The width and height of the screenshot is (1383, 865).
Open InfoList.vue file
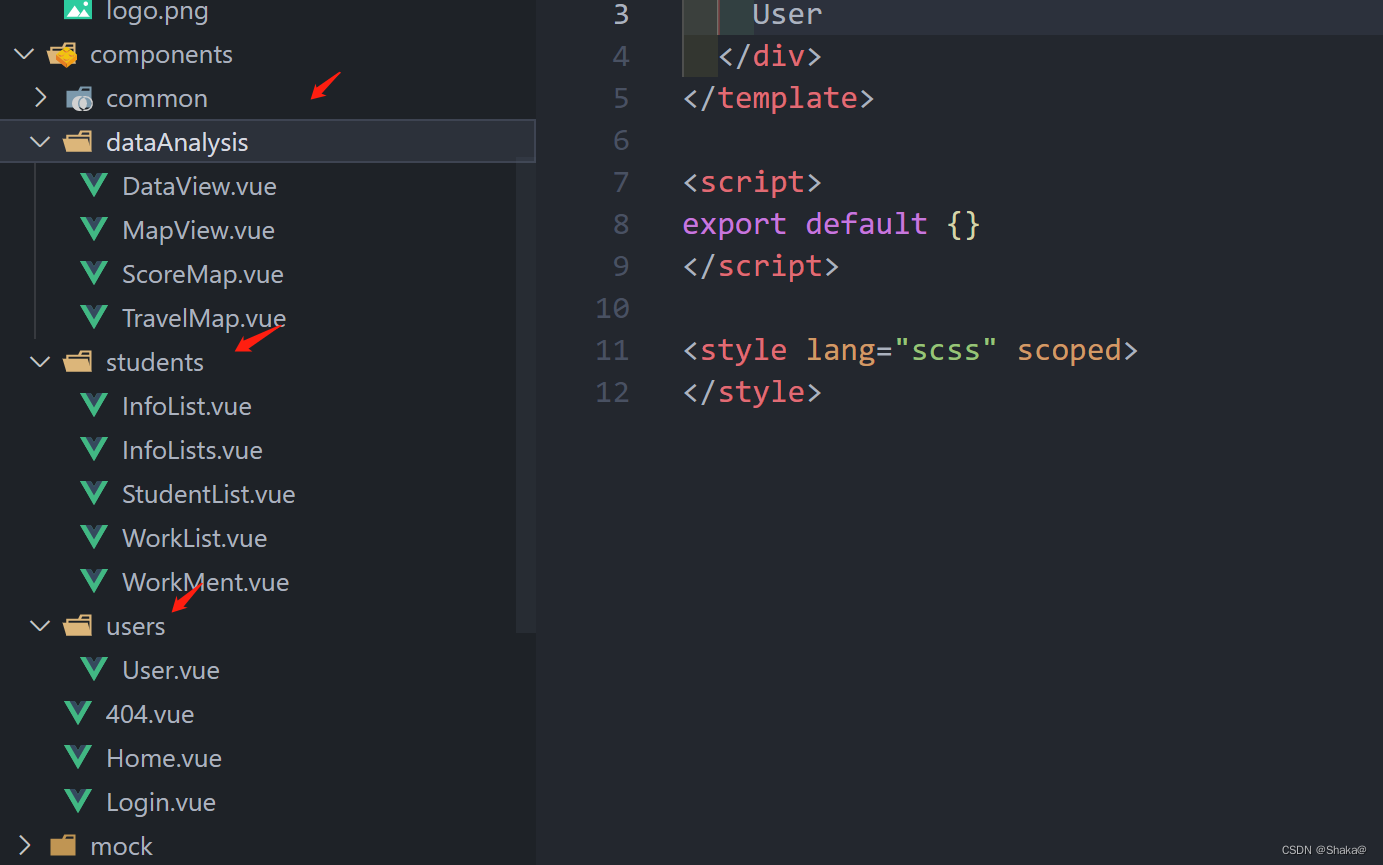point(187,407)
